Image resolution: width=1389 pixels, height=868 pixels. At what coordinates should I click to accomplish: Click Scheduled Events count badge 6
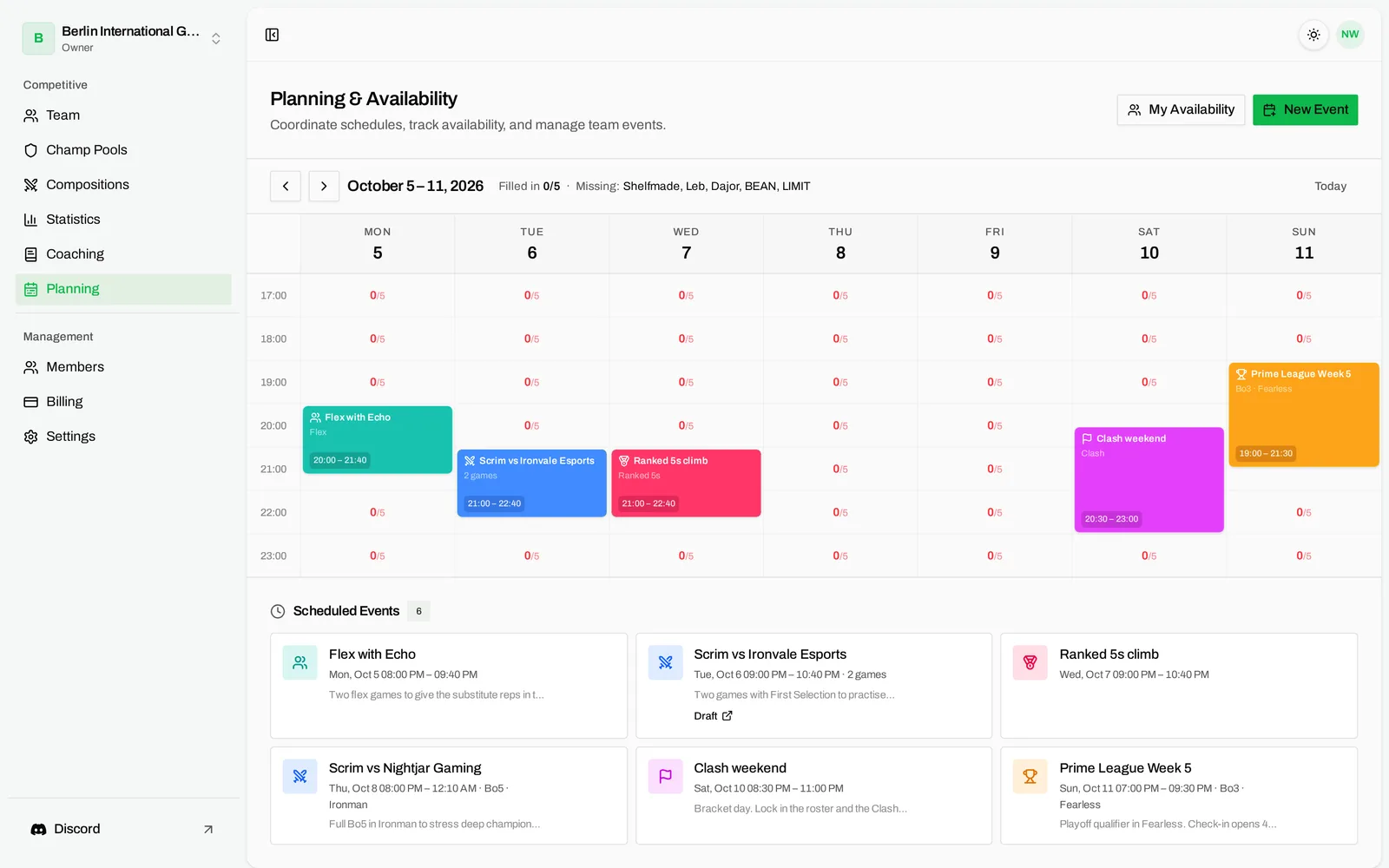418,611
